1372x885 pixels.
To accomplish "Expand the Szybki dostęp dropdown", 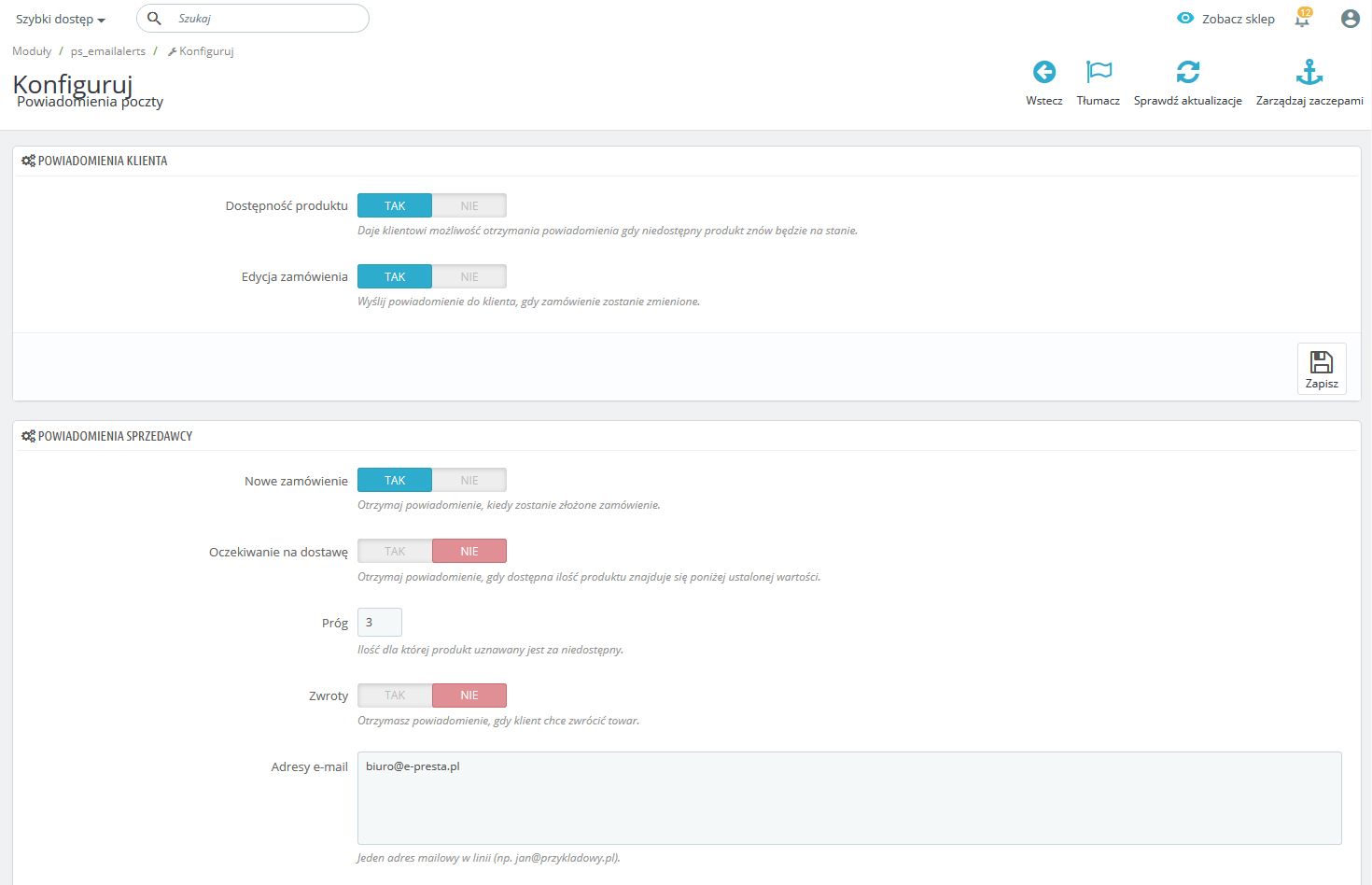I will pos(60,20).
